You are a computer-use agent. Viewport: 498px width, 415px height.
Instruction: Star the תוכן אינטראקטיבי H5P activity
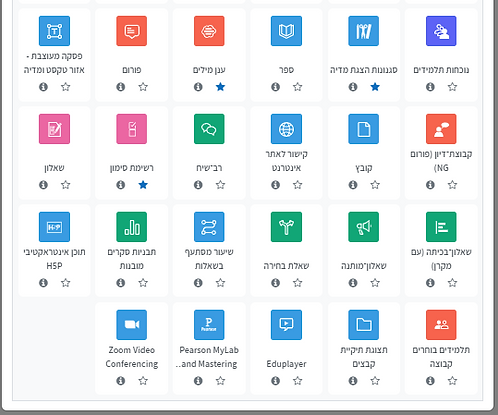pyautogui.click(x=66, y=283)
